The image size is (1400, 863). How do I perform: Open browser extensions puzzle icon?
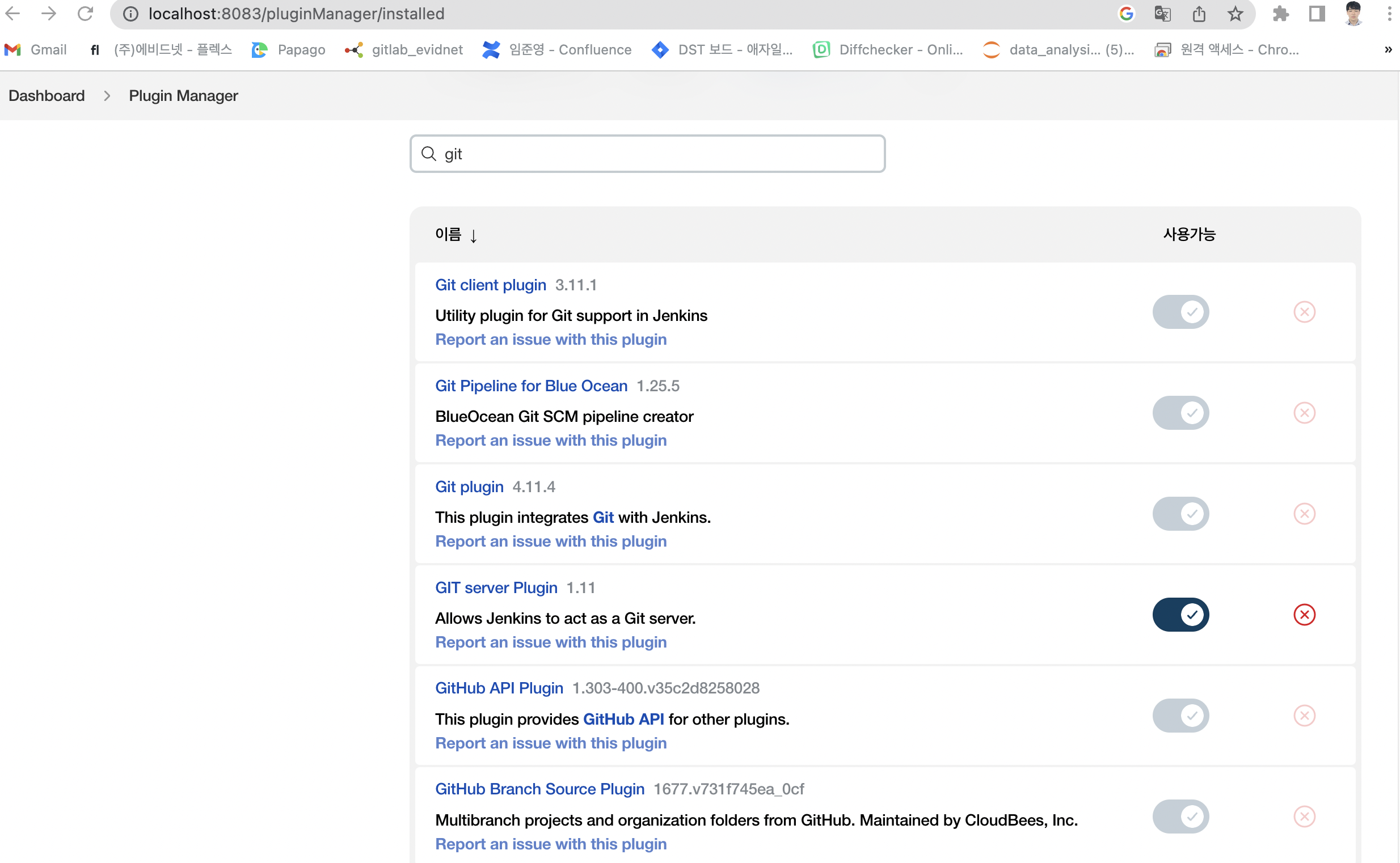[1281, 14]
